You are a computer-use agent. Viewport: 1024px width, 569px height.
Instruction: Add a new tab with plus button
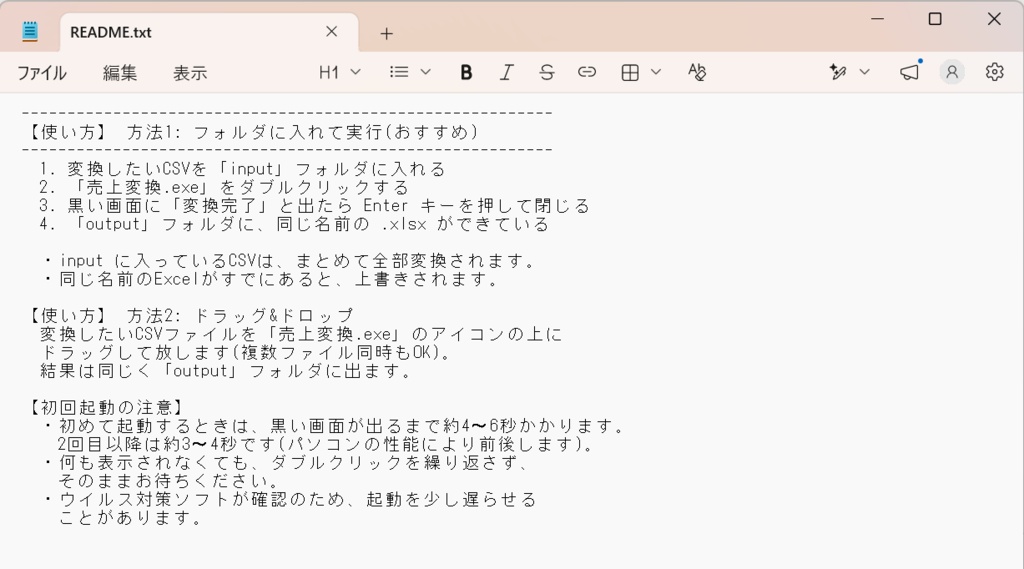(387, 33)
